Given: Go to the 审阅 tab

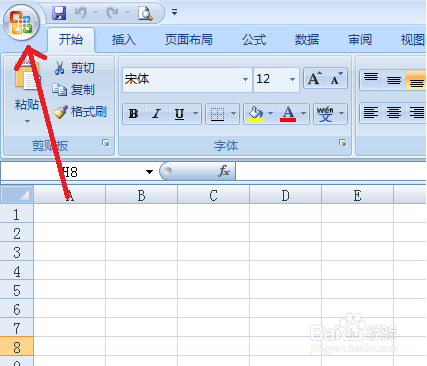Looking at the screenshot, I should [360, 40].
